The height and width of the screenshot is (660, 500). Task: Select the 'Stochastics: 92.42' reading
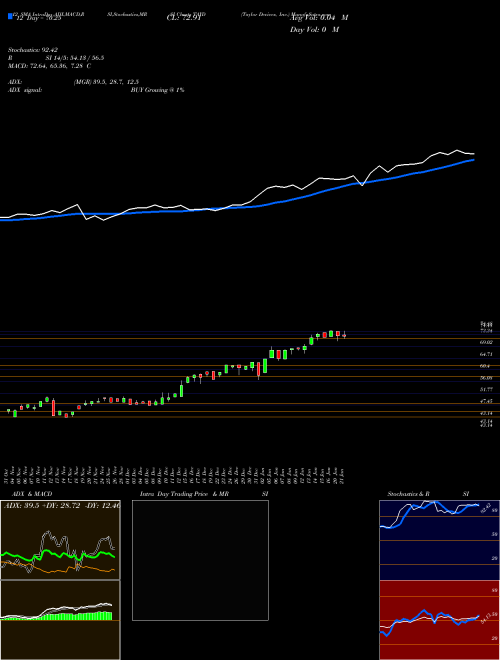(x=33, y=50)
